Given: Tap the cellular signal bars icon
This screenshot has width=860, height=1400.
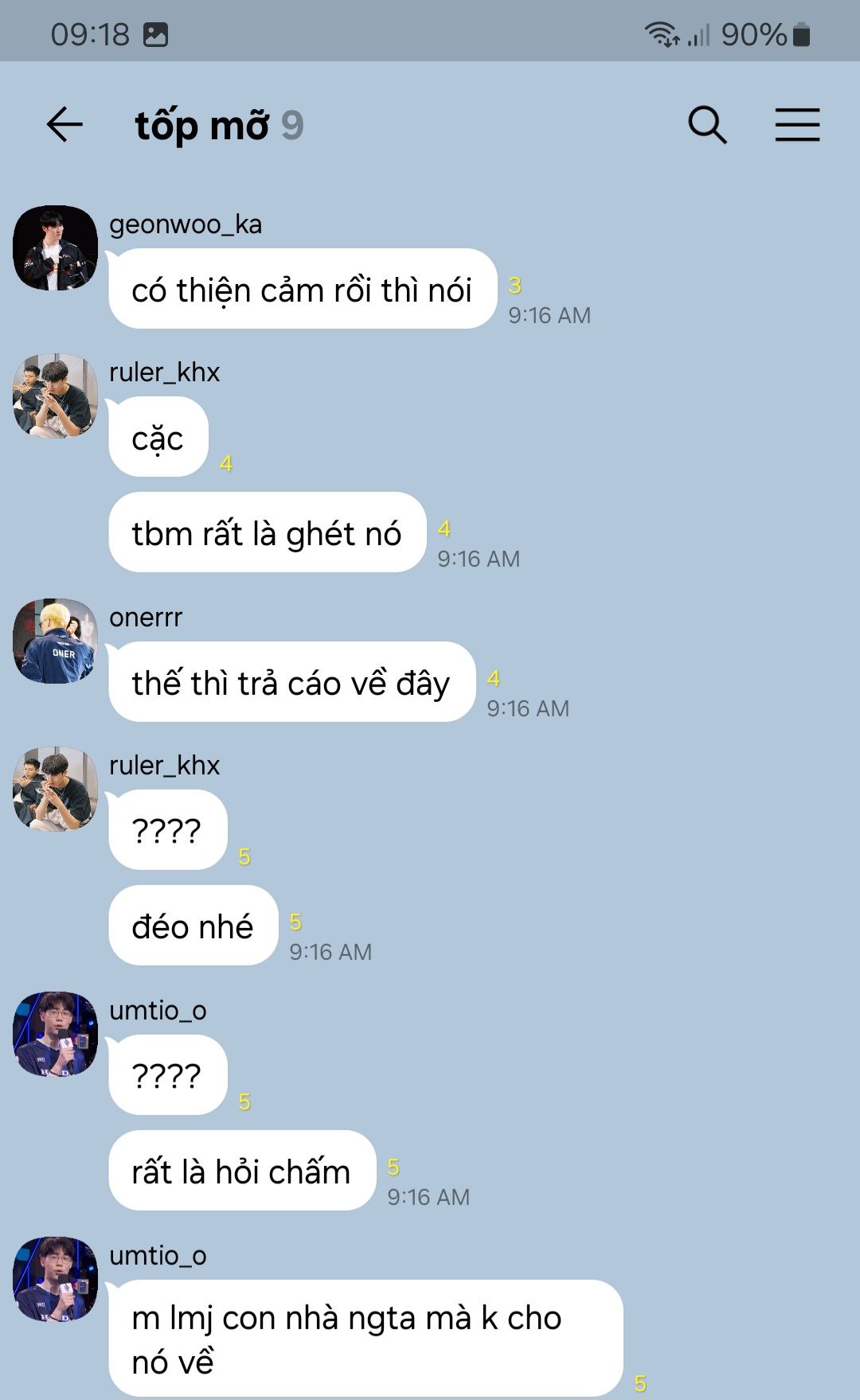Looking at the screenshot, I should (698, 34).
